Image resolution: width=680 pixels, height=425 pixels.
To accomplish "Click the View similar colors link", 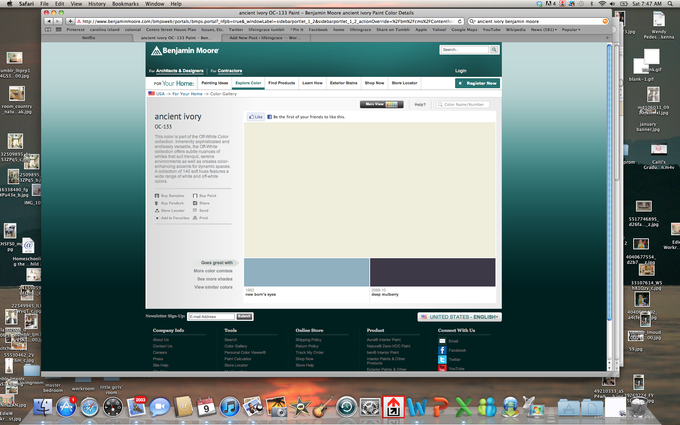I will tap(213, 287).
